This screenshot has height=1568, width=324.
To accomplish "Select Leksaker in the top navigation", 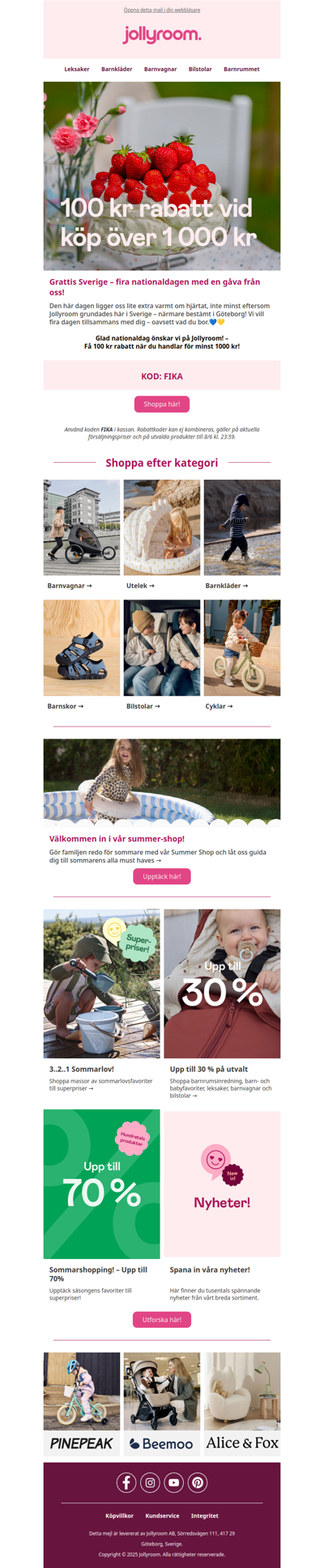I will pyautogui.click(x=77, y=70).
